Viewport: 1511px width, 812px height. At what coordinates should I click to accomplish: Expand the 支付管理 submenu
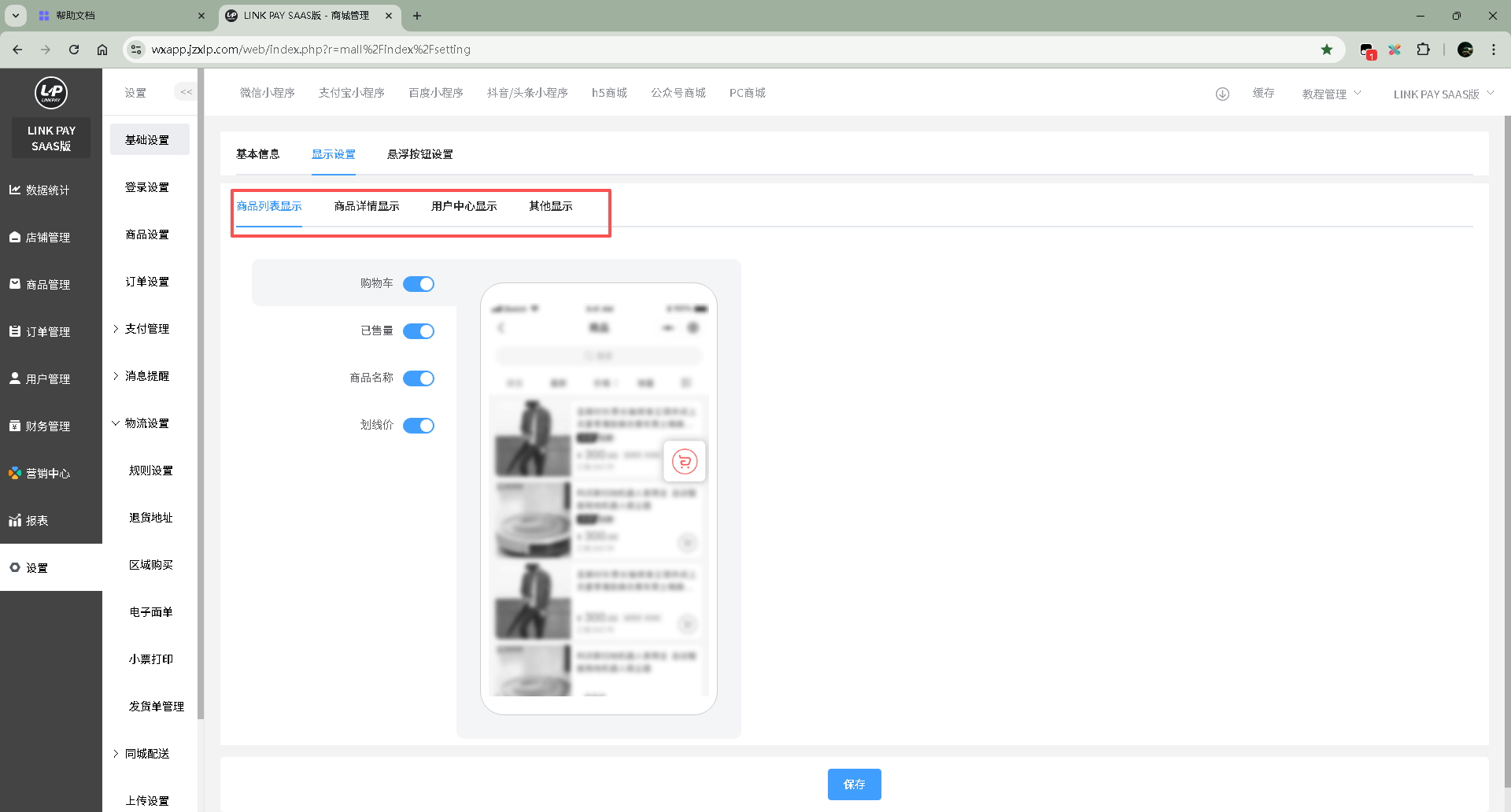pyautogui.click(x=146, y=329)
